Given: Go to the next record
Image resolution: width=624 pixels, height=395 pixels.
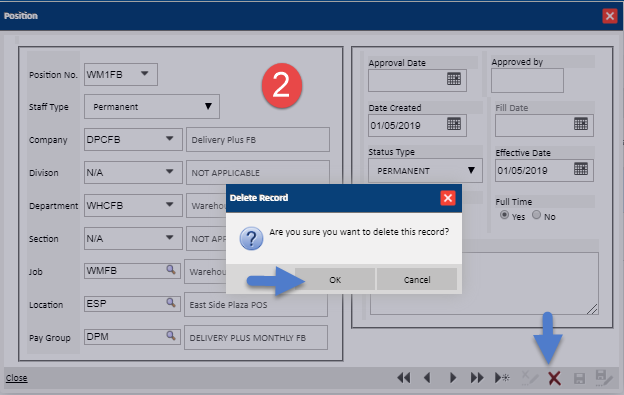Looking at the screenshot, I should pyautogui.click(x=452, y=377).
